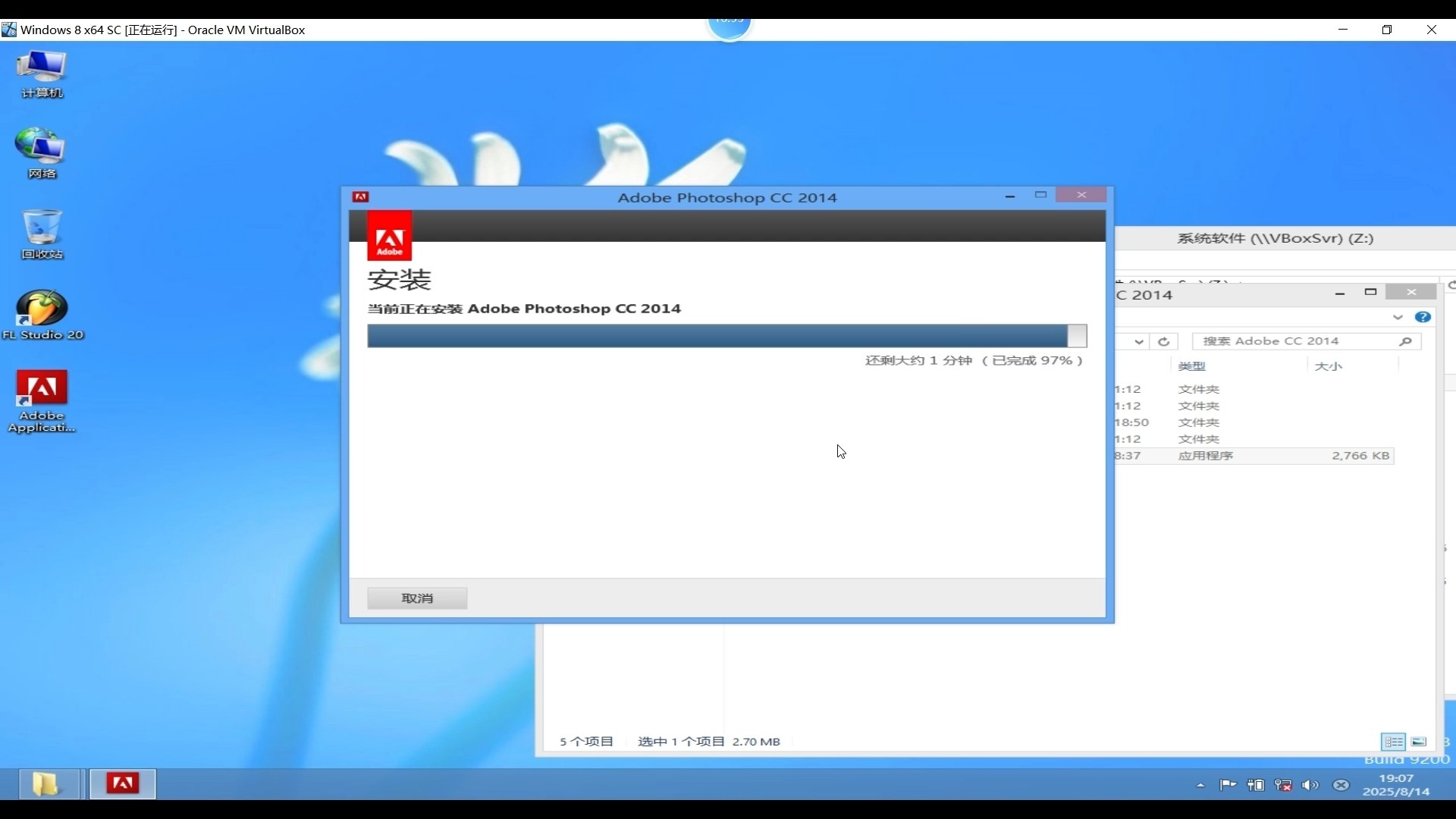
Task: Select the 应用程序 2,766 KB row
Action: [x=1254, y=456]
